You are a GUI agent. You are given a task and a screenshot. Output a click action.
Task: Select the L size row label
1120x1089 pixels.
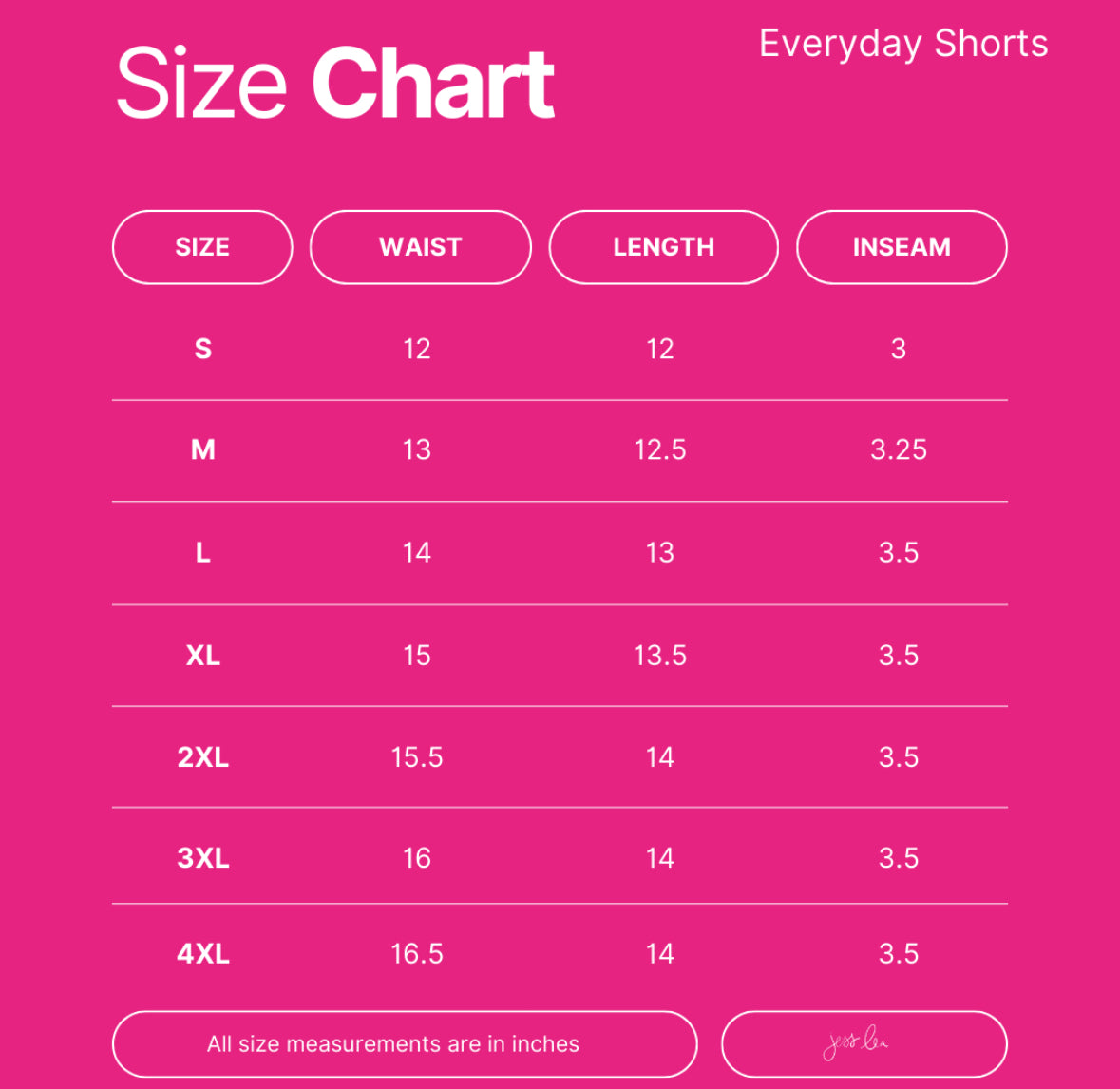[x=203, y=552]
